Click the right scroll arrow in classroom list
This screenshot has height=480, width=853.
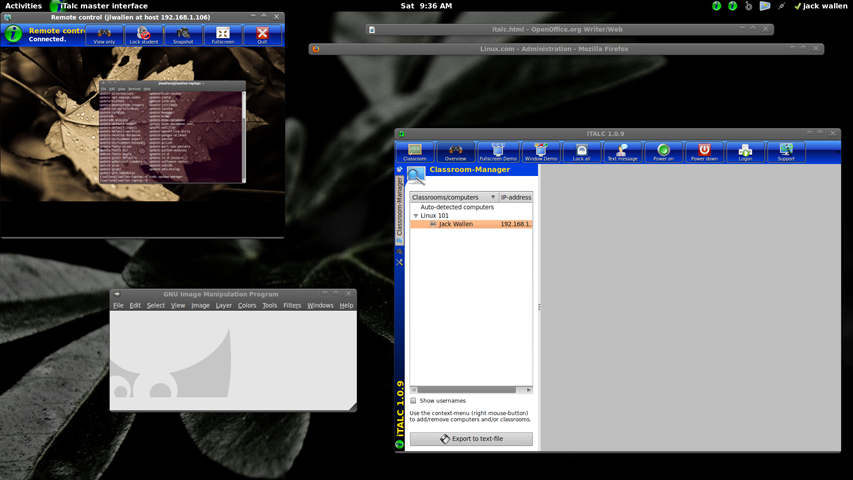coord(528,390)
